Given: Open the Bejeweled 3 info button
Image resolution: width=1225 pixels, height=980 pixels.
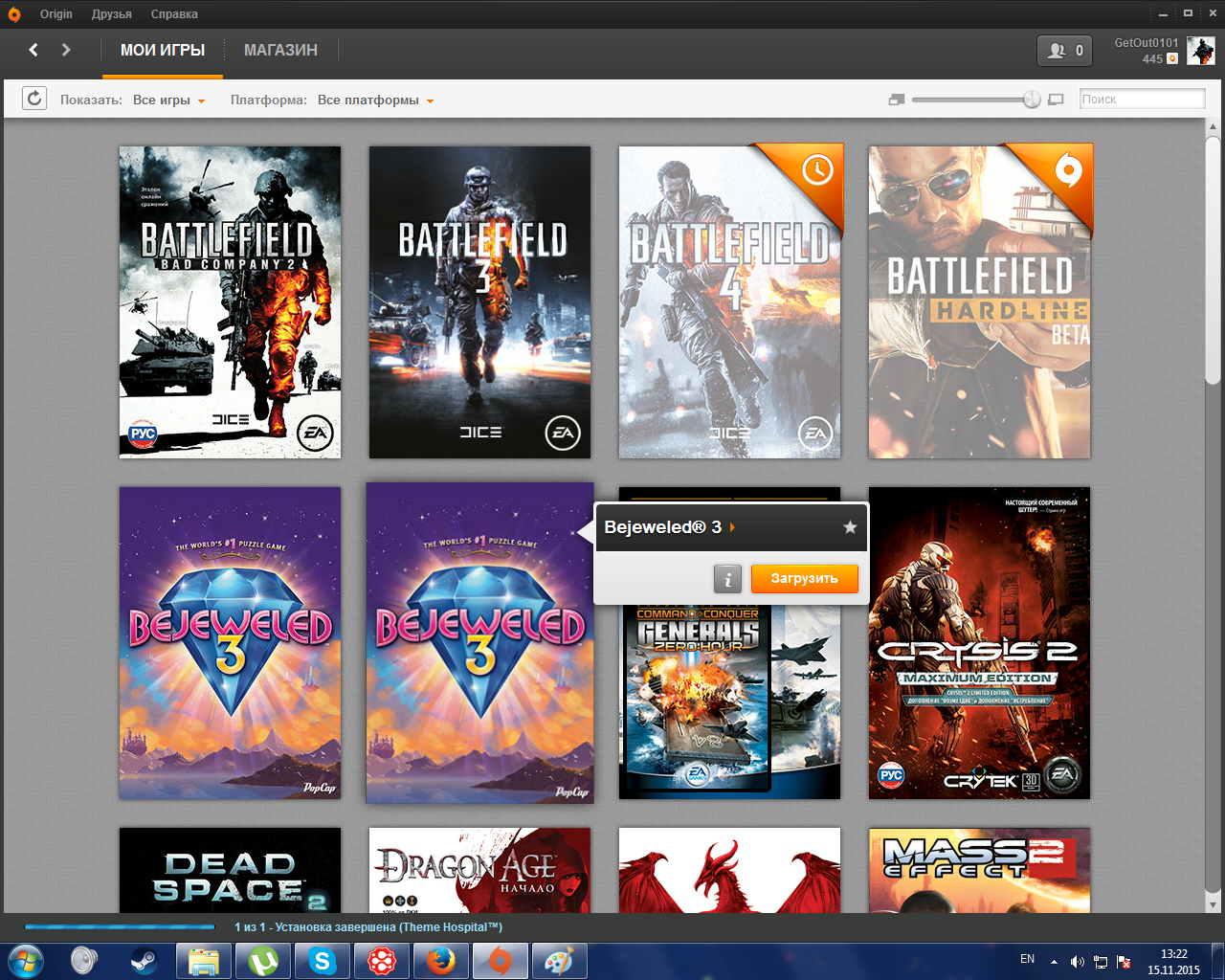Looking at the screenshot, I should tap(727, 578).
